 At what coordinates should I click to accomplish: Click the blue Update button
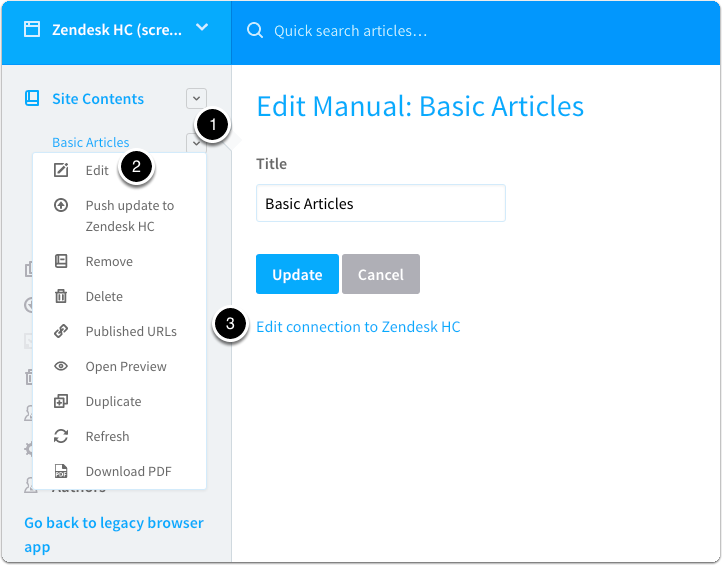(x=297, y=274)
